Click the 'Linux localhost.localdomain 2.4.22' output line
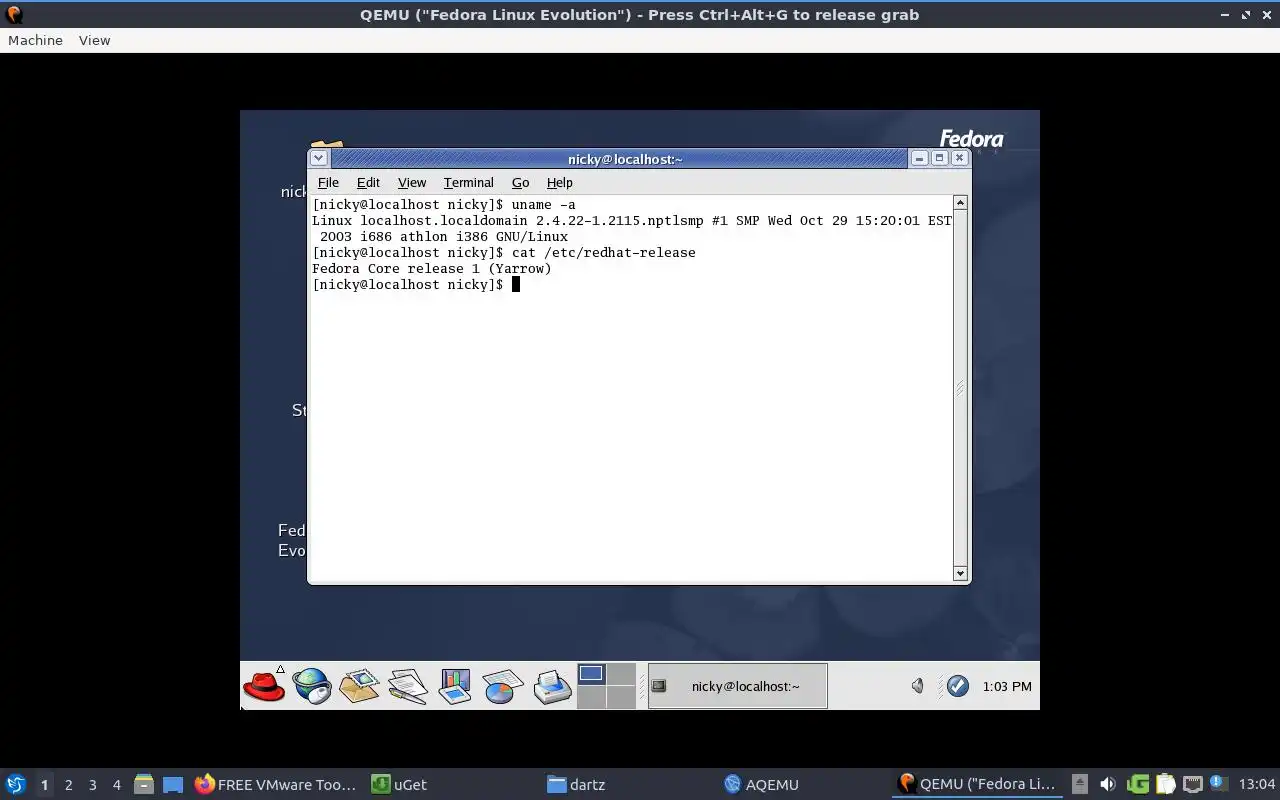This screenshot has height=800, width=1280. [x=632, y=220]
